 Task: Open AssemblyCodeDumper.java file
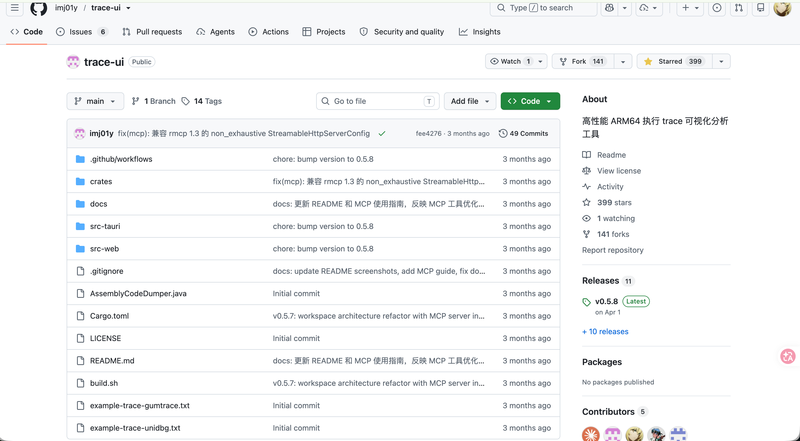pos(138,293)
